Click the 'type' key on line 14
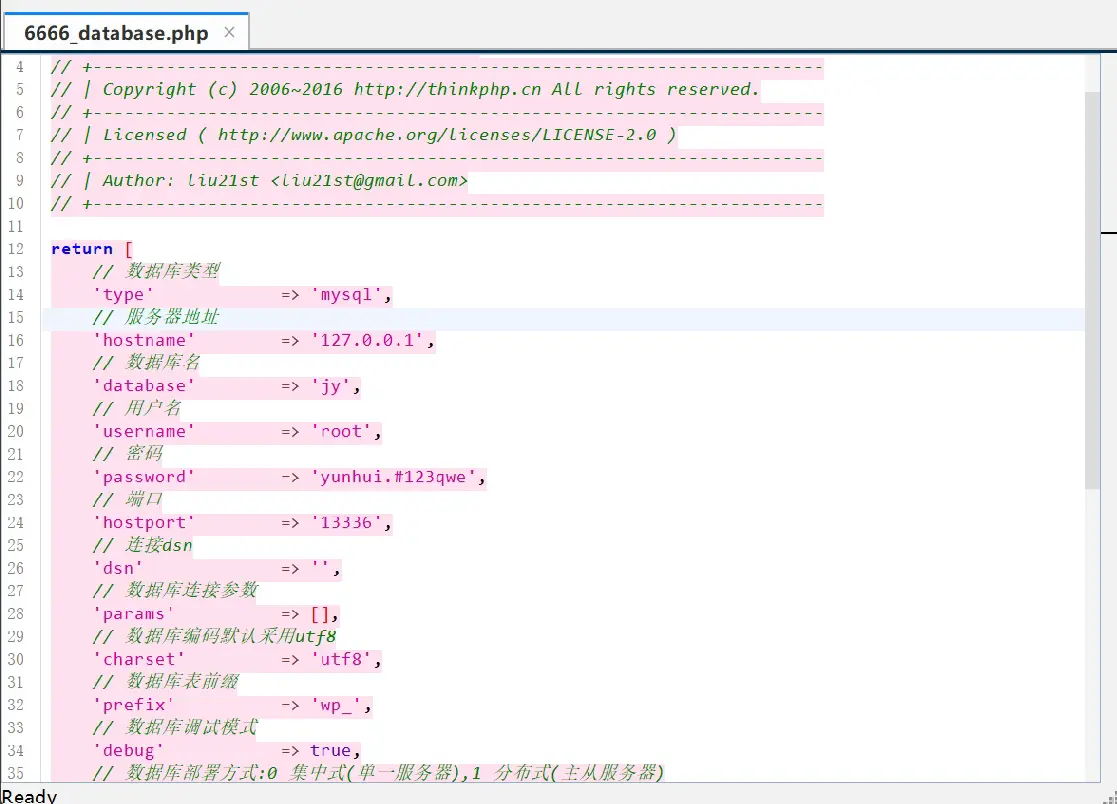 tap(123, 295)
